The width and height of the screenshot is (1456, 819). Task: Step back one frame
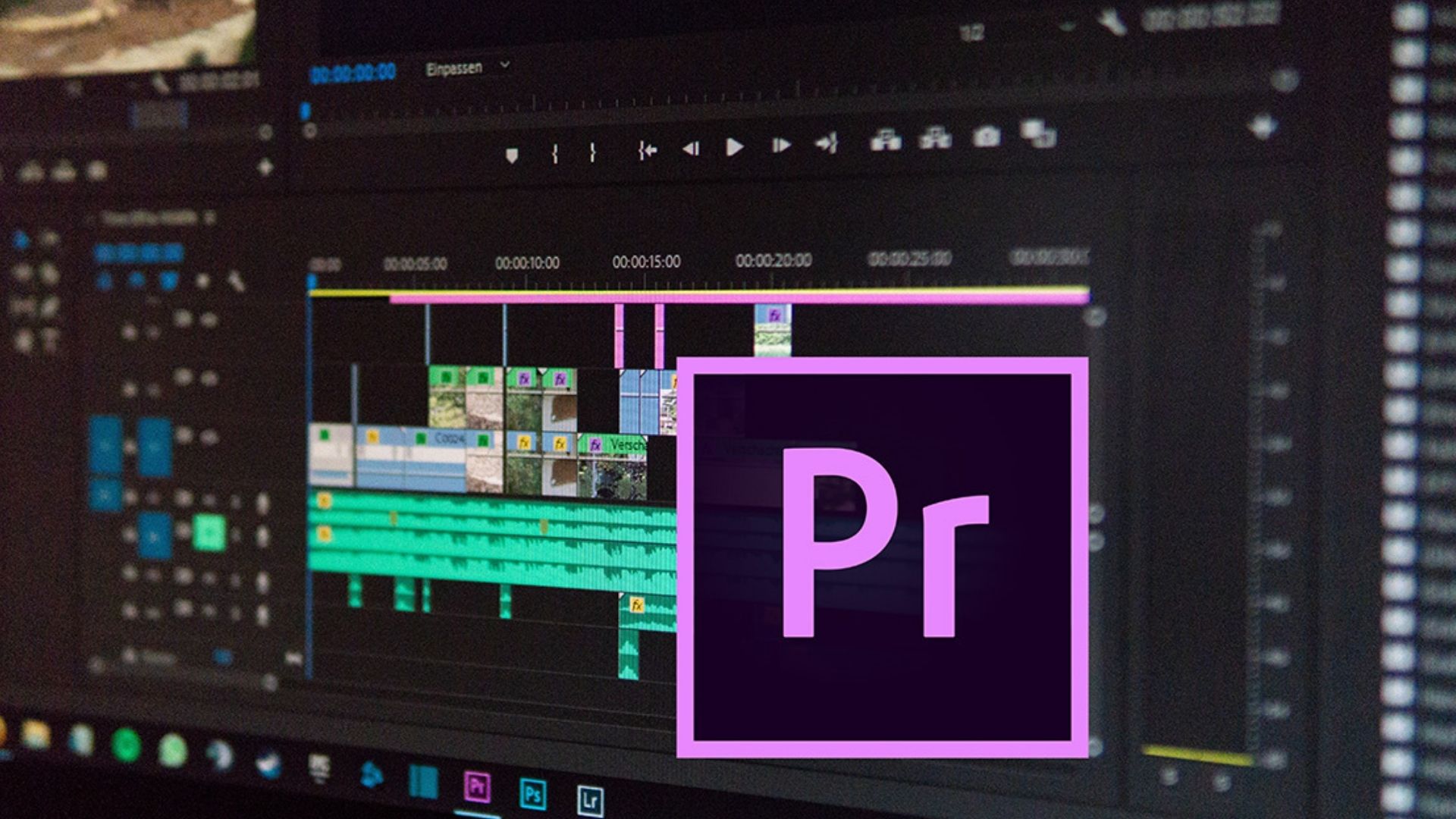(x=691, y=149)
